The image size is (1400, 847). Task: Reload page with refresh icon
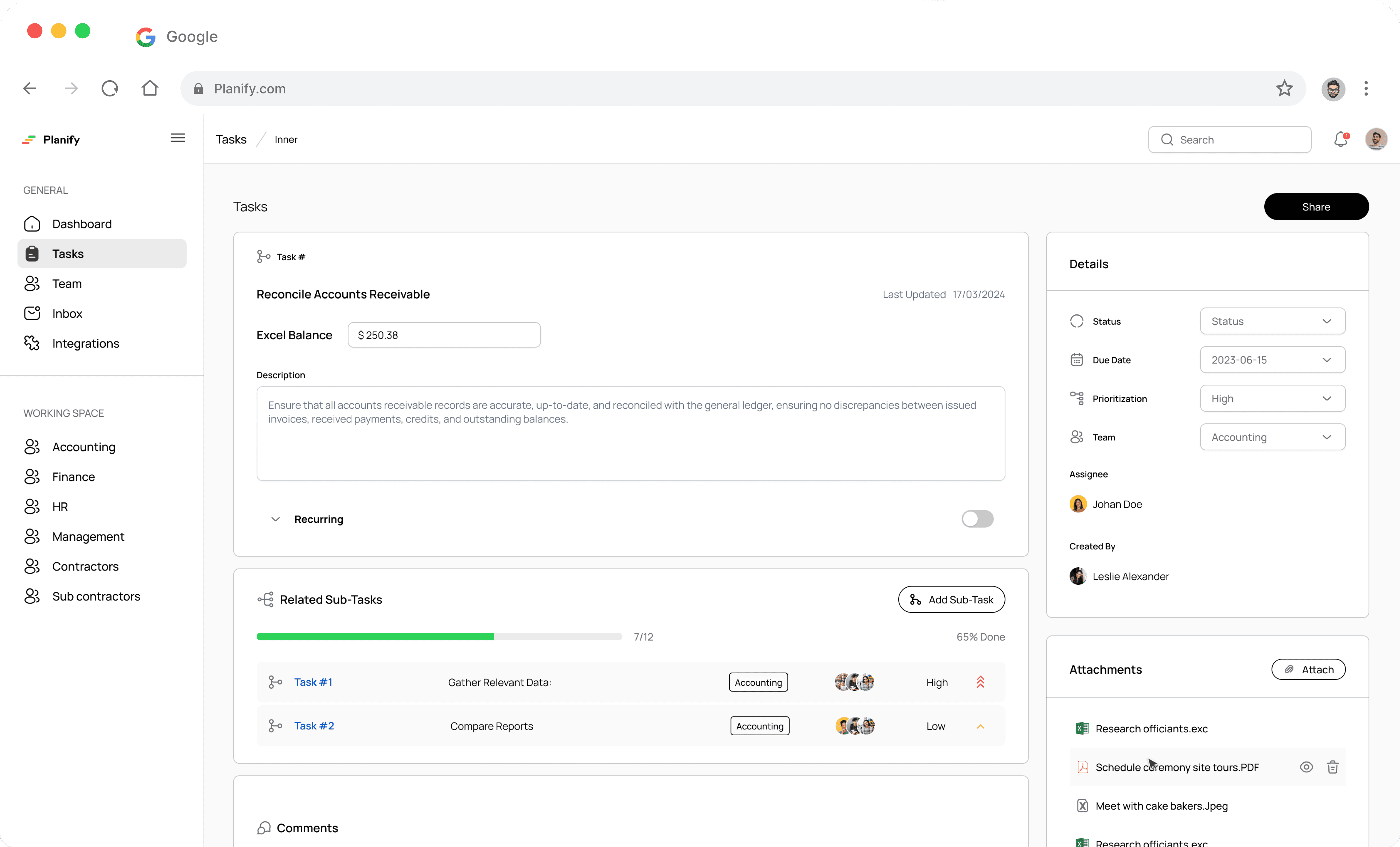point(110,88)
